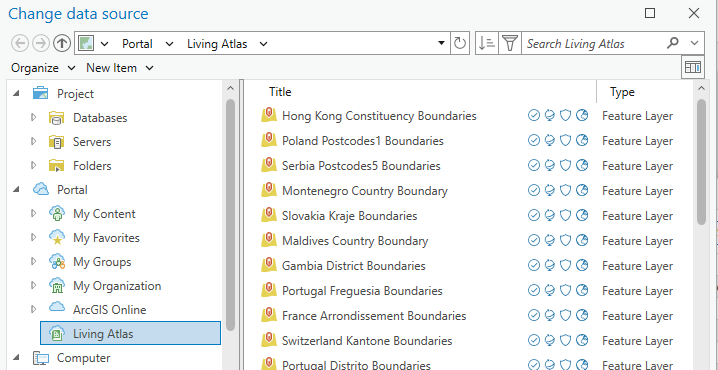This screenshot has height=370, width=718.
Task: Collapse the Portal tree node
Action: click(x=16, y=190)
